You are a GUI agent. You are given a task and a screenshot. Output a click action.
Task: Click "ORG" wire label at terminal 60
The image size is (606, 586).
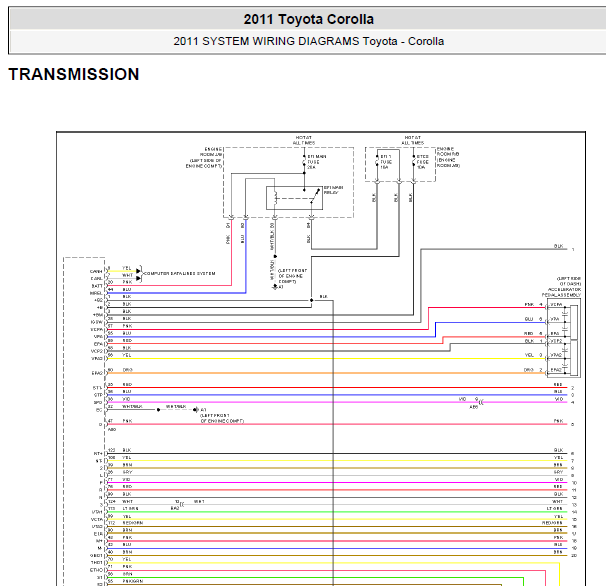[x=128, y=370]
